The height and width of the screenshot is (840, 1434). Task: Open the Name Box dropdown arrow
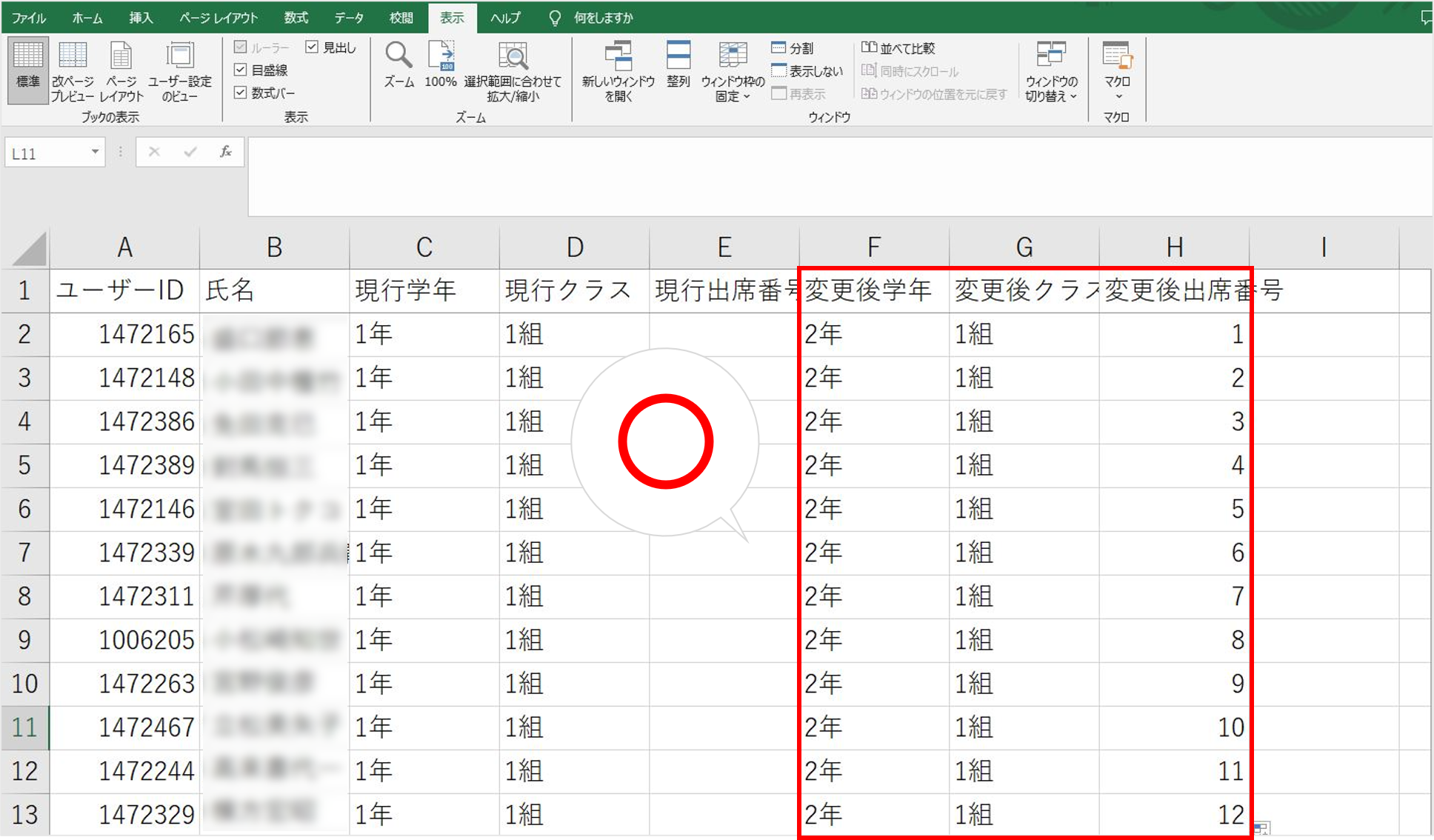click(95, 153)
